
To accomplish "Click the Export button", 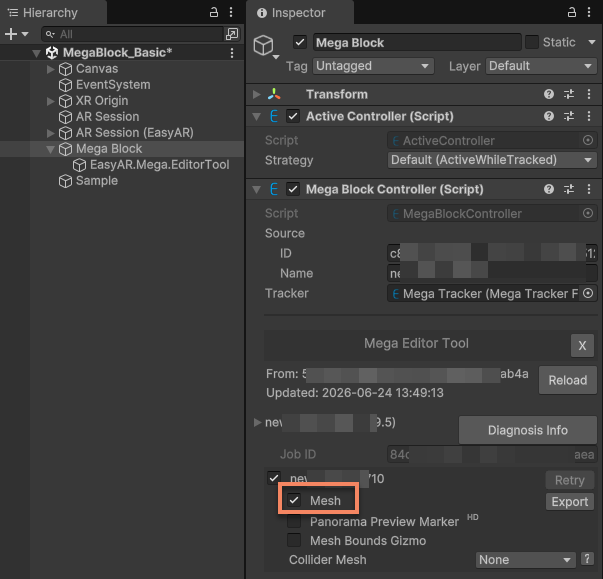I will [x=570, y=501].
